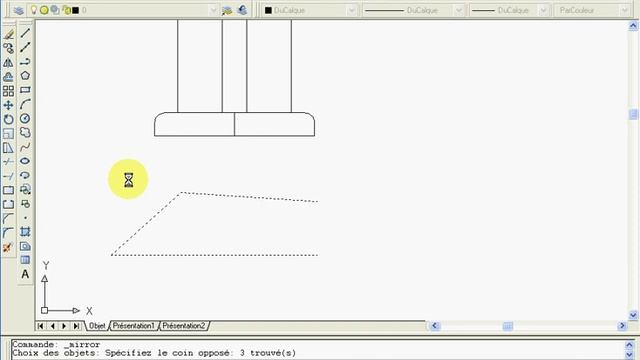Activate the Mirror tool

tap(8, 62)
